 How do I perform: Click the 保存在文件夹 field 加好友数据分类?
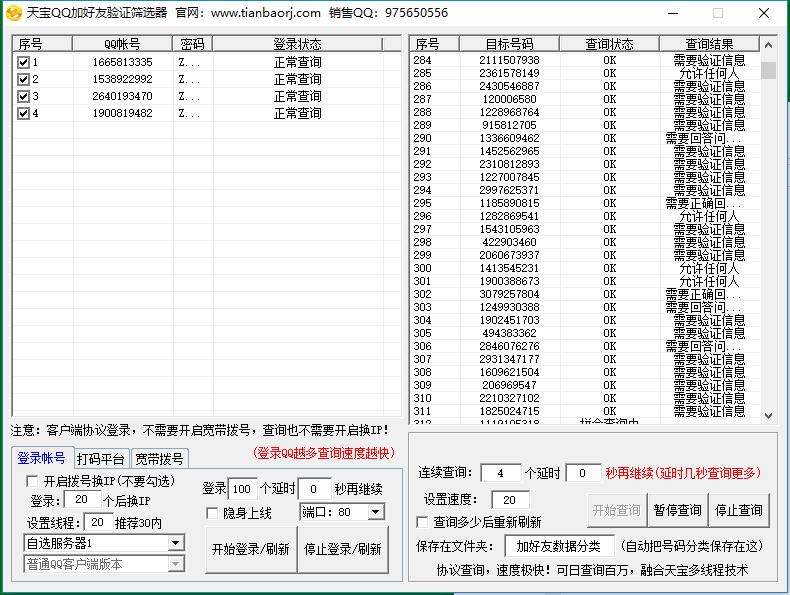tap(558, 546)
